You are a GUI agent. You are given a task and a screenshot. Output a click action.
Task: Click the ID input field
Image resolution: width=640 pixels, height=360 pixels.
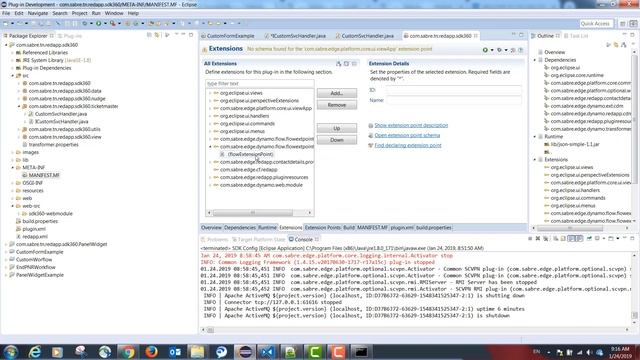coord(454,90)
